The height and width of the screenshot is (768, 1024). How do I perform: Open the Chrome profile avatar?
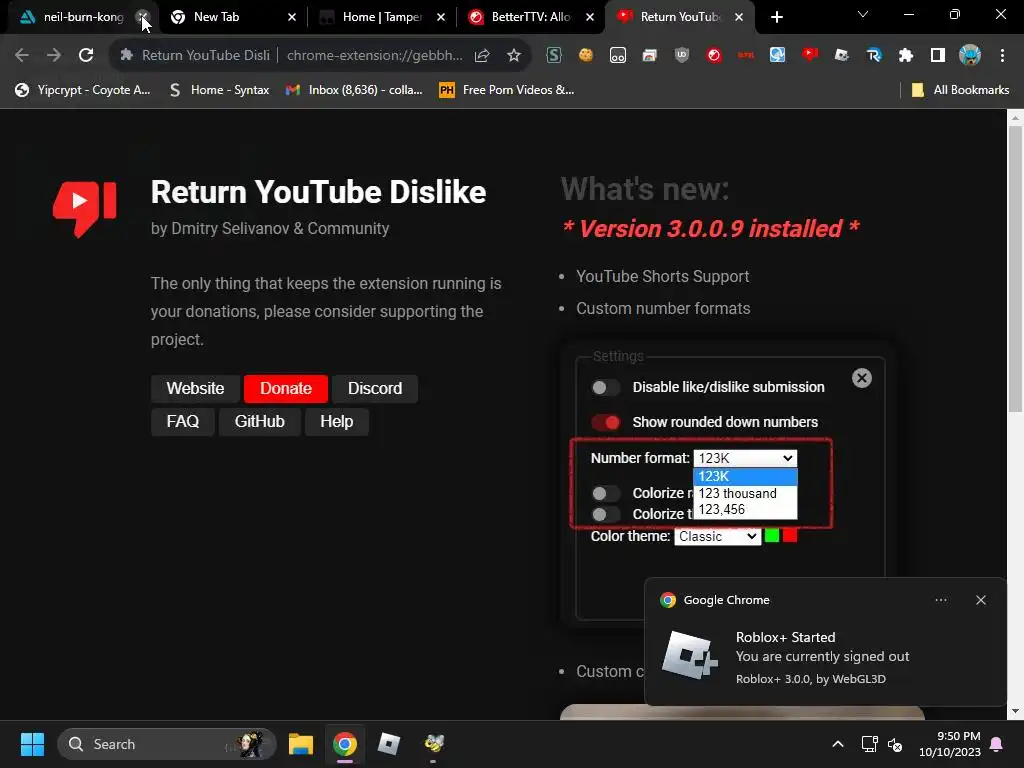tap(970, 56)
